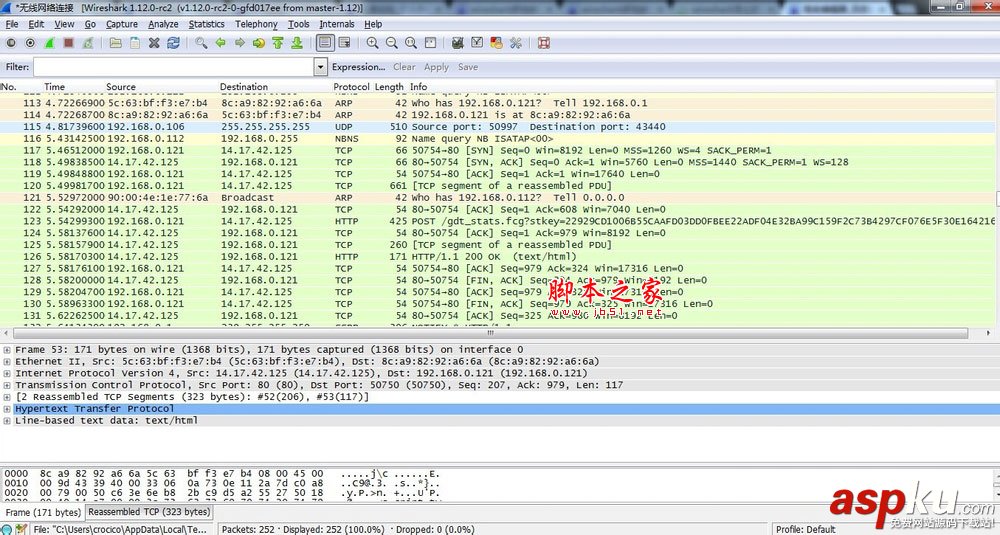
Task: Select packet 116 NBNS name query row
Action: click(x=497, y=138)
